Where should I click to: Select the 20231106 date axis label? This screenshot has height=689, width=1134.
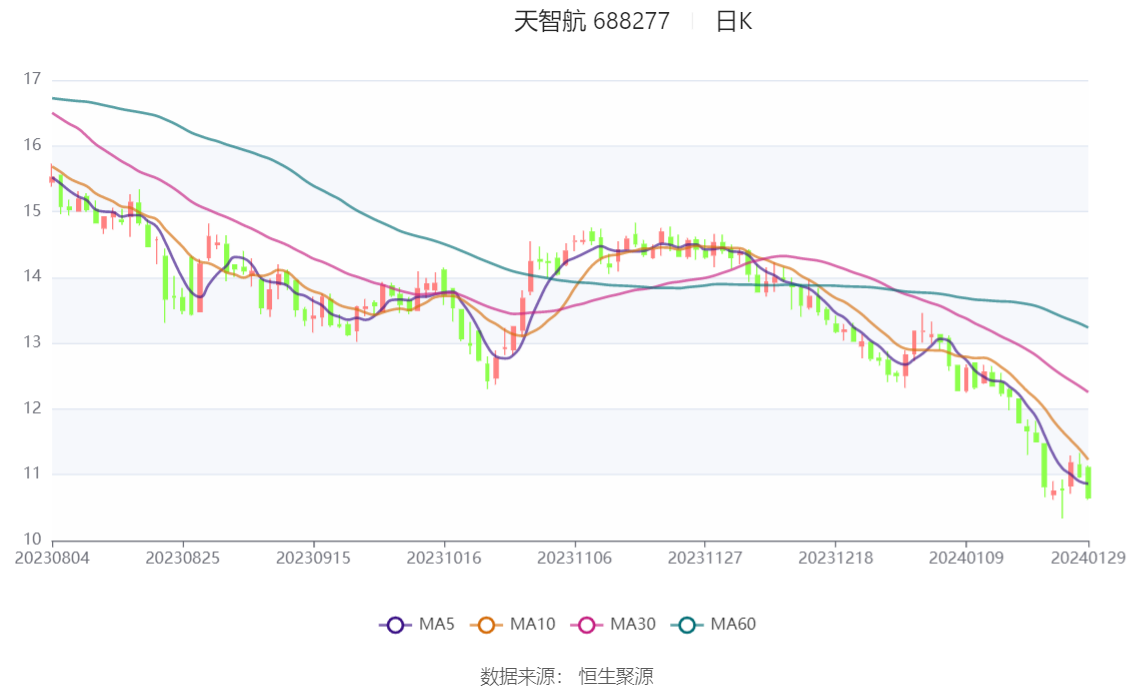[x=574, y=558]
